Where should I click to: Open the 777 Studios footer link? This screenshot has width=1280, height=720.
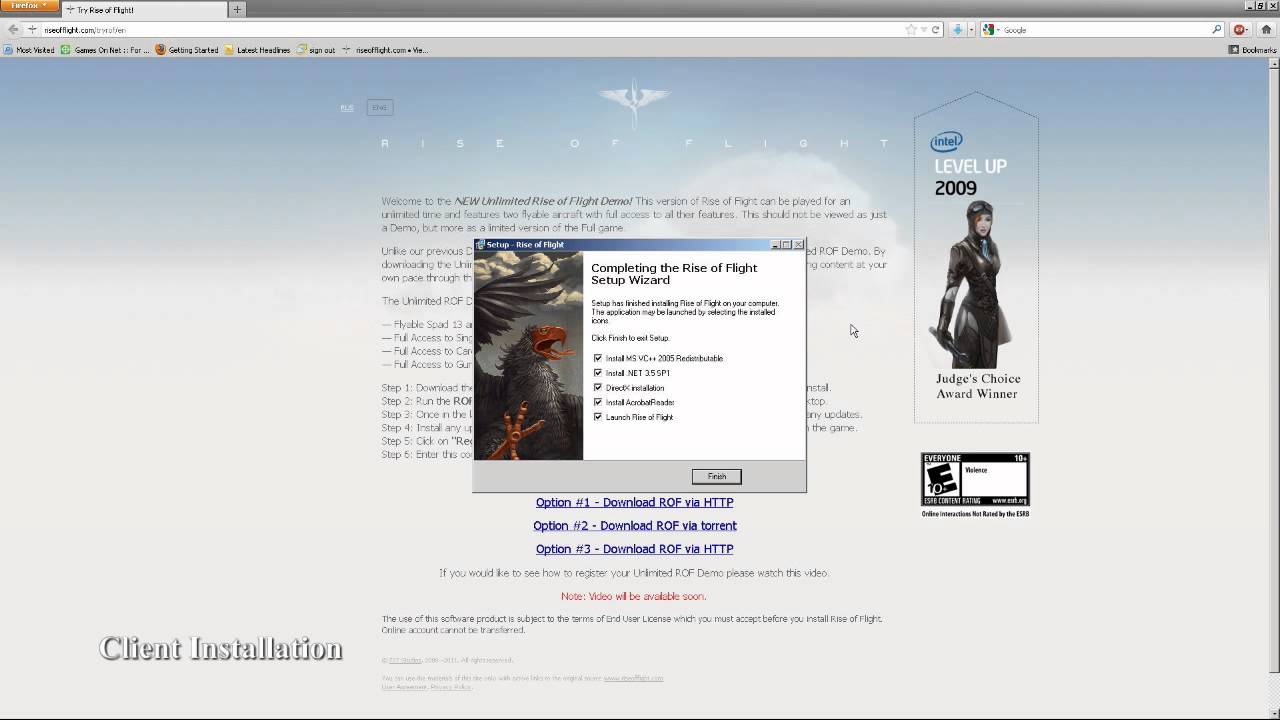pos(405,660)
